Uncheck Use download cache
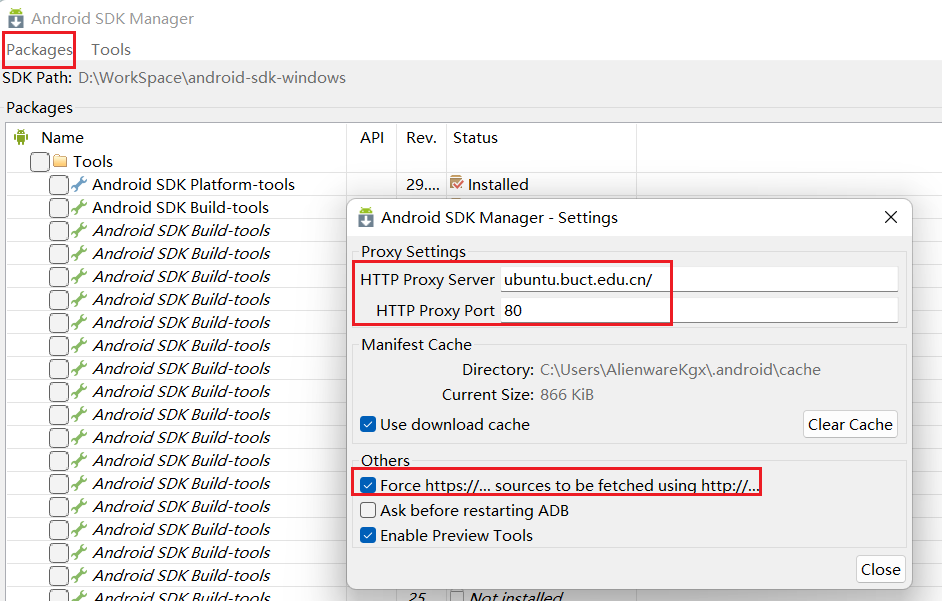942x601 pixels. click(368, 424)
